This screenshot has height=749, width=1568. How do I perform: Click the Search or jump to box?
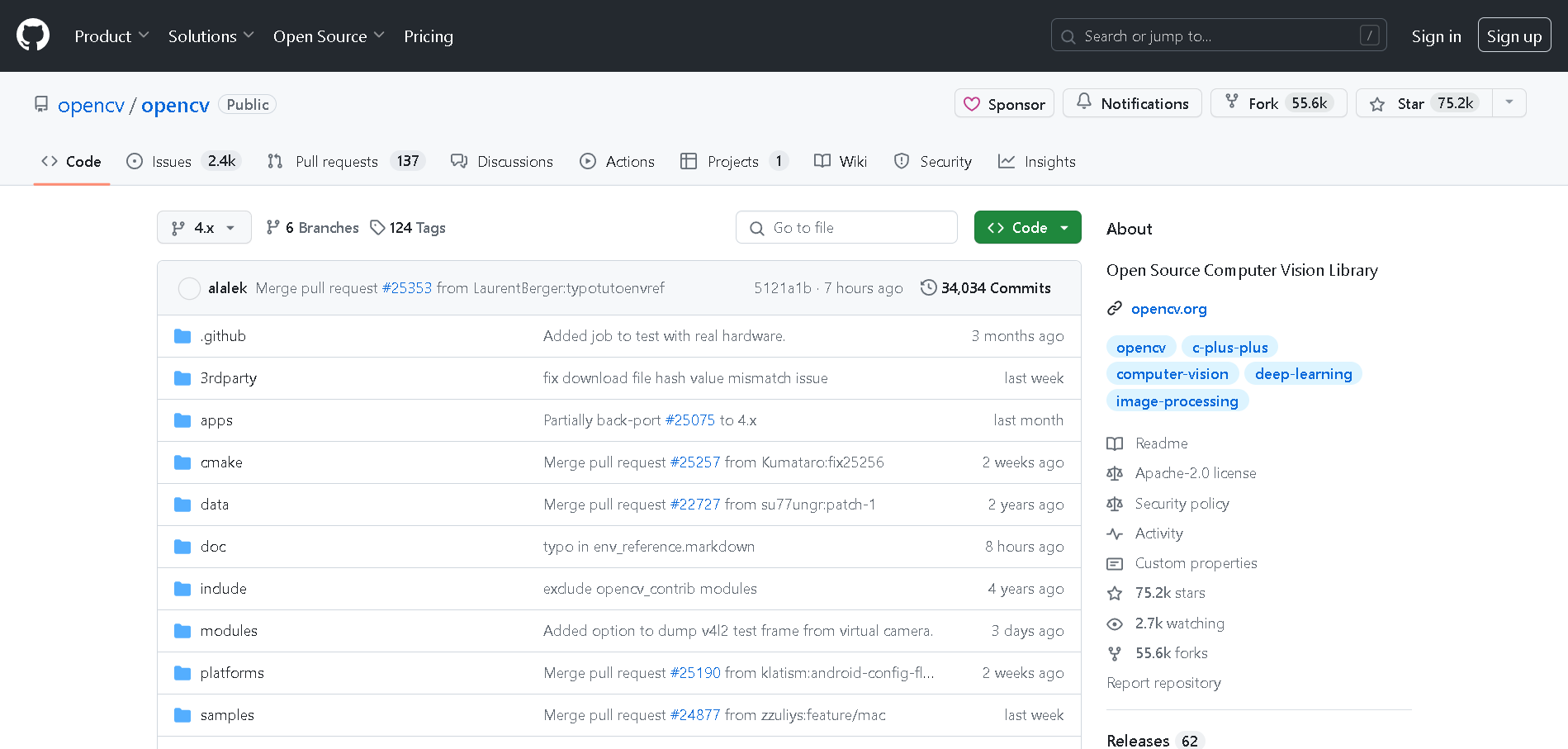(1218, 36)
